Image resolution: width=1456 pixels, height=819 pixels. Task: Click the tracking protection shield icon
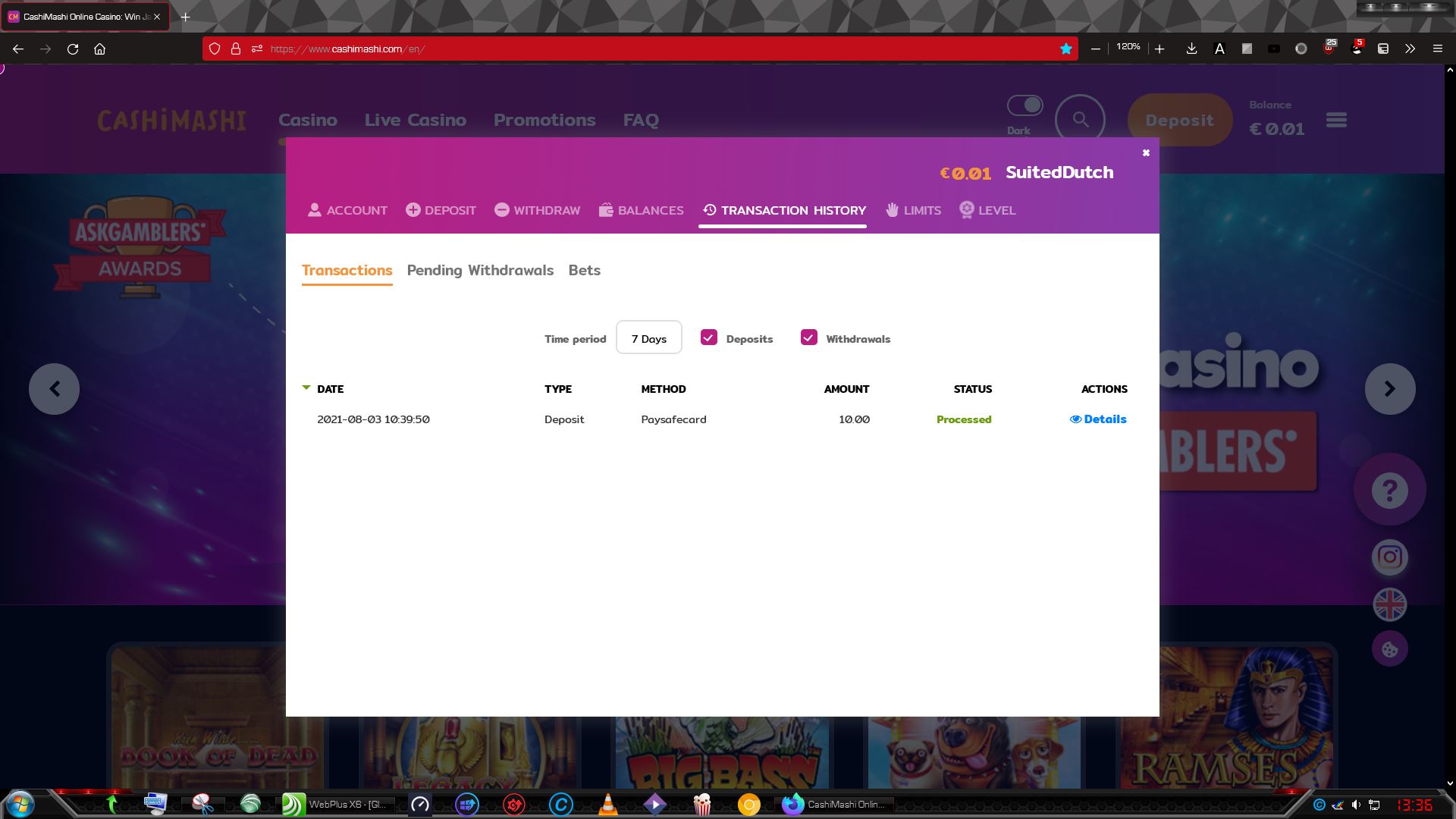click(215, 49)
